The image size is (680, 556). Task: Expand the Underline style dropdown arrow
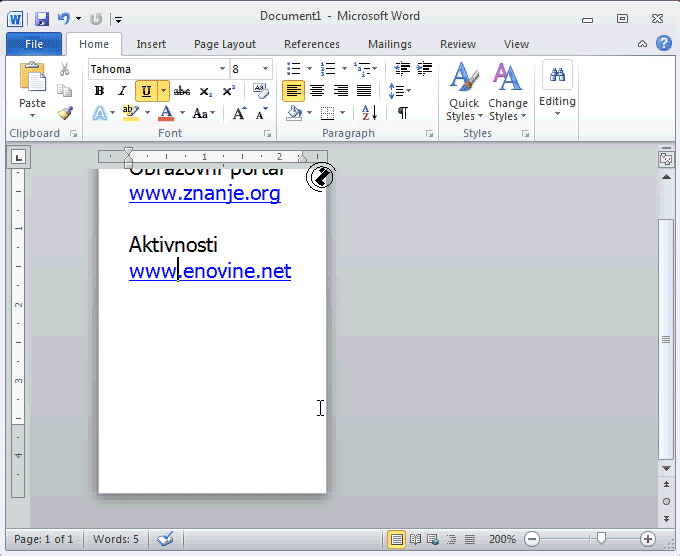point(163,91)
